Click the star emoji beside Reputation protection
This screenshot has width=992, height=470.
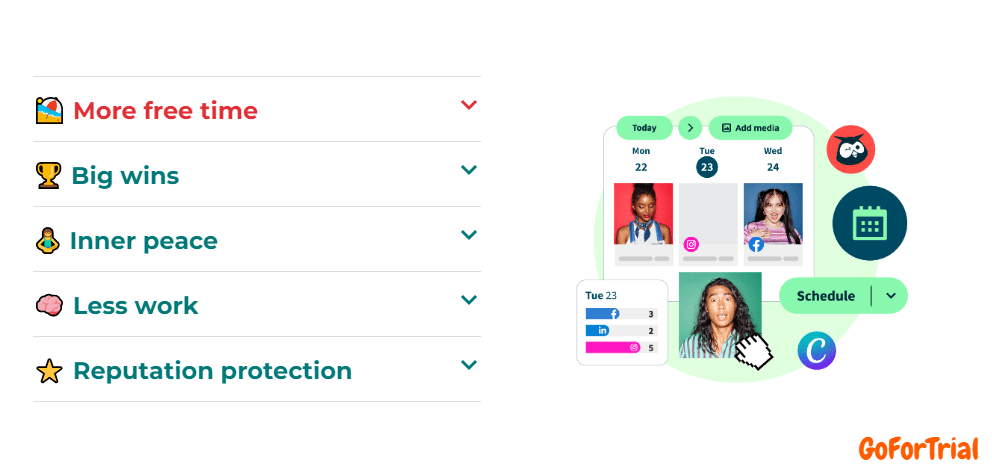pyautogui.click(x=49, y=371)
